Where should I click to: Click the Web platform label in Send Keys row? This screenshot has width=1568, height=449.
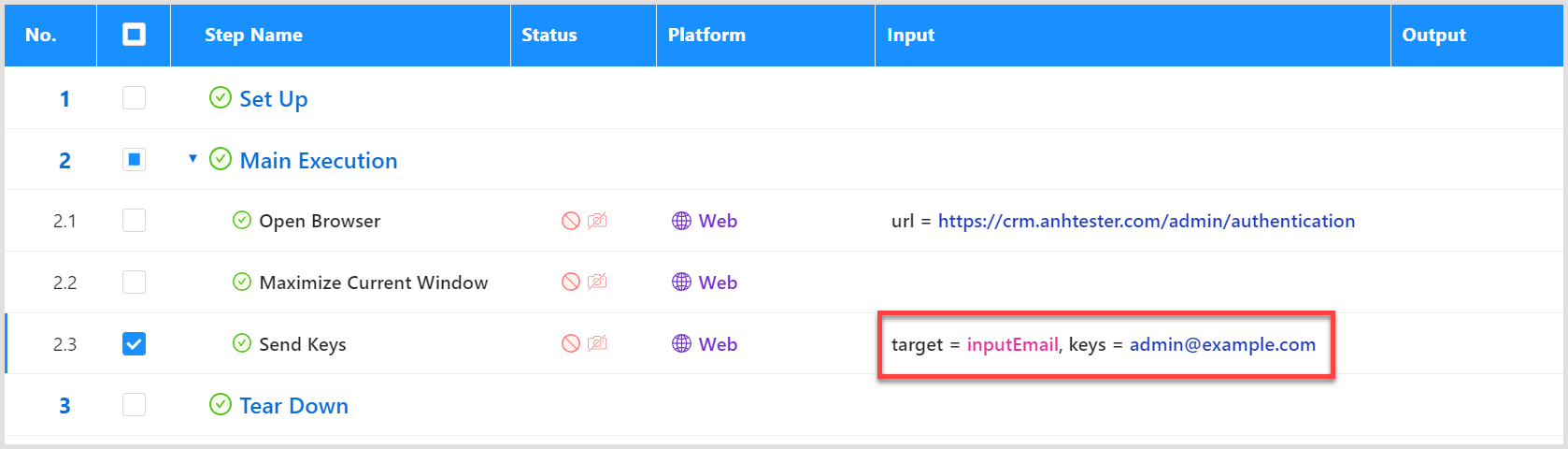tap(718, 344)
